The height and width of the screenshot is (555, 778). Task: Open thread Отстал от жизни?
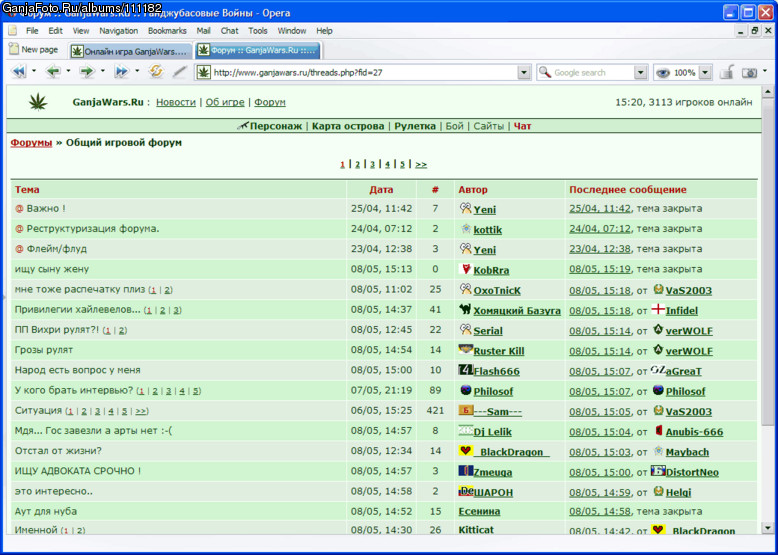58,451
